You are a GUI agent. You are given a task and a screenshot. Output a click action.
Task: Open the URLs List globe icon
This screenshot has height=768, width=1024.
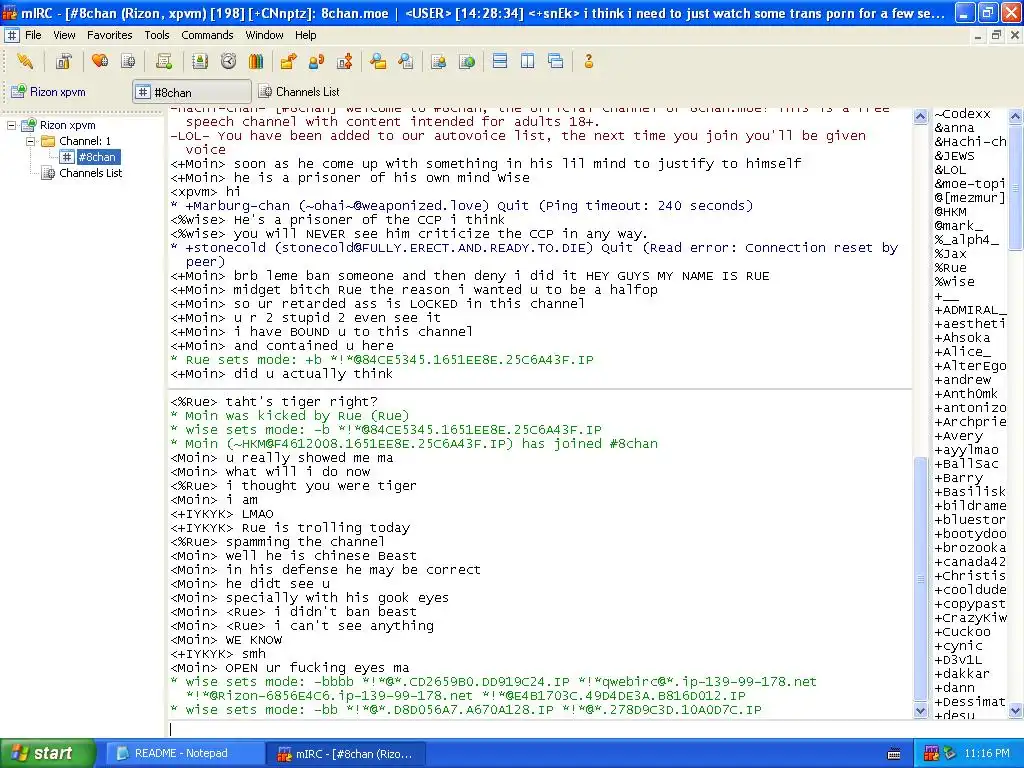(x=467, y=61)
